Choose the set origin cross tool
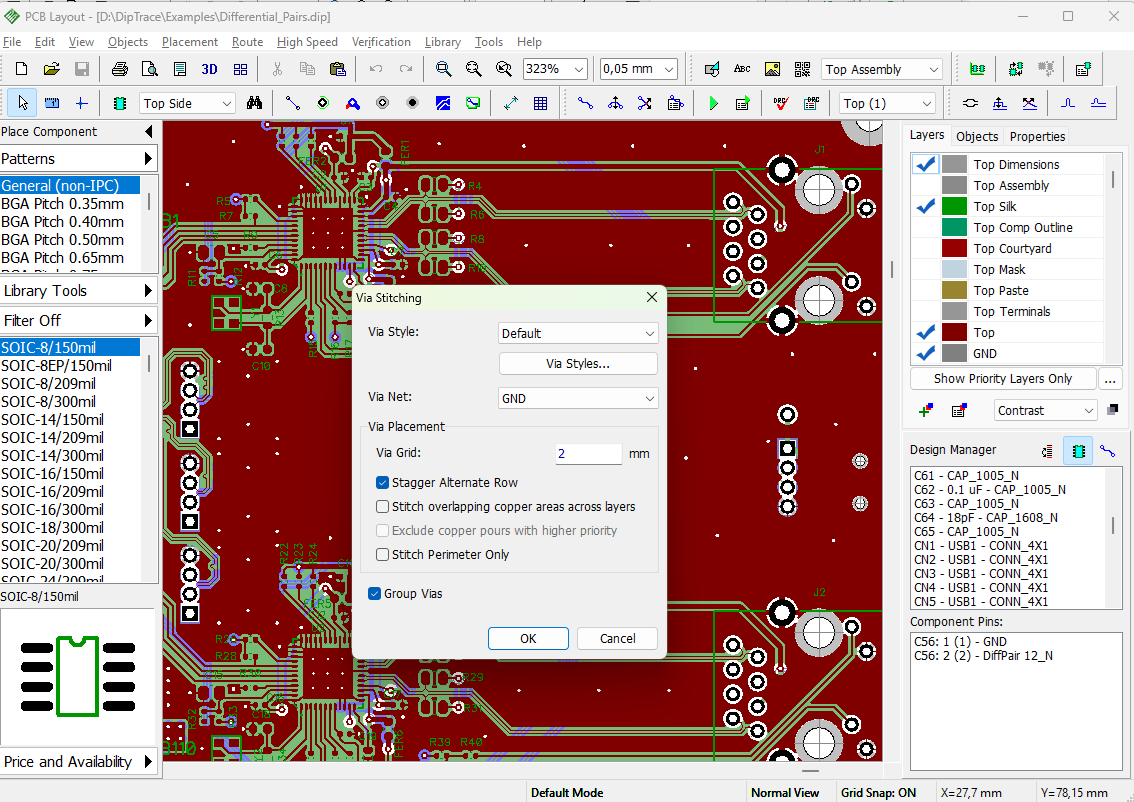 82,103
